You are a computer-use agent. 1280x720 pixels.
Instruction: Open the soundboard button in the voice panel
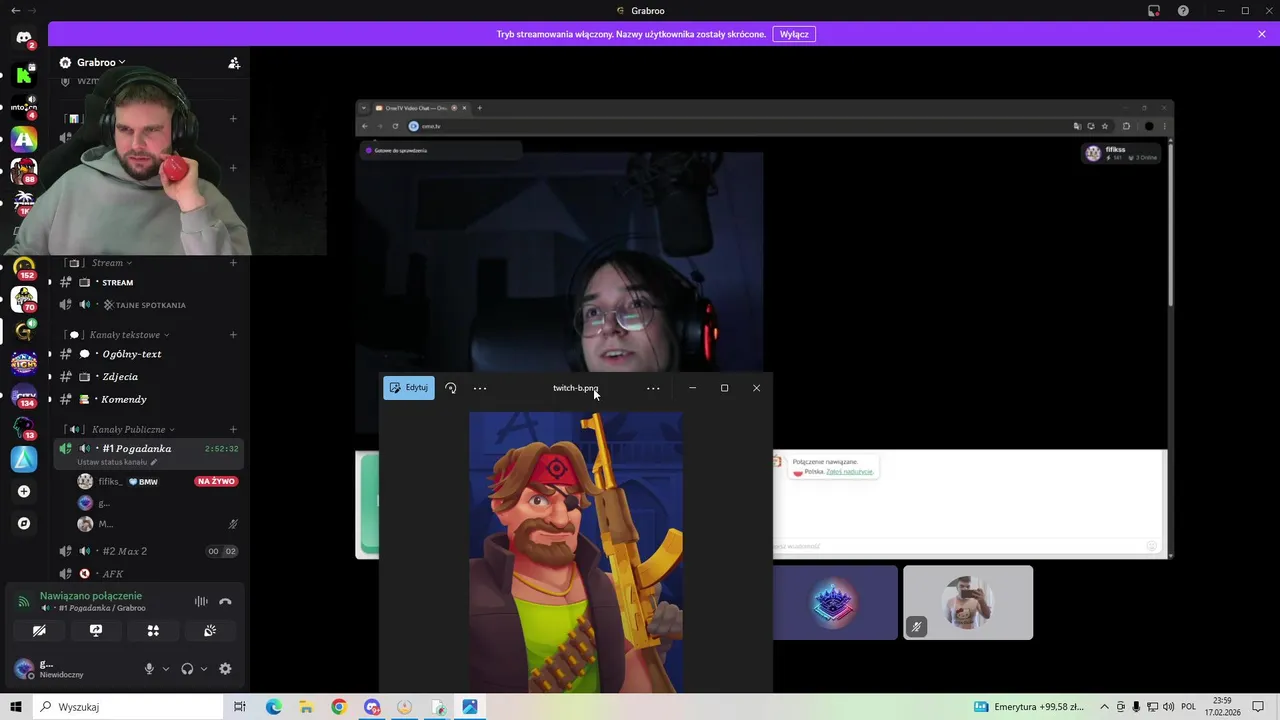click(x=210, y=631)
